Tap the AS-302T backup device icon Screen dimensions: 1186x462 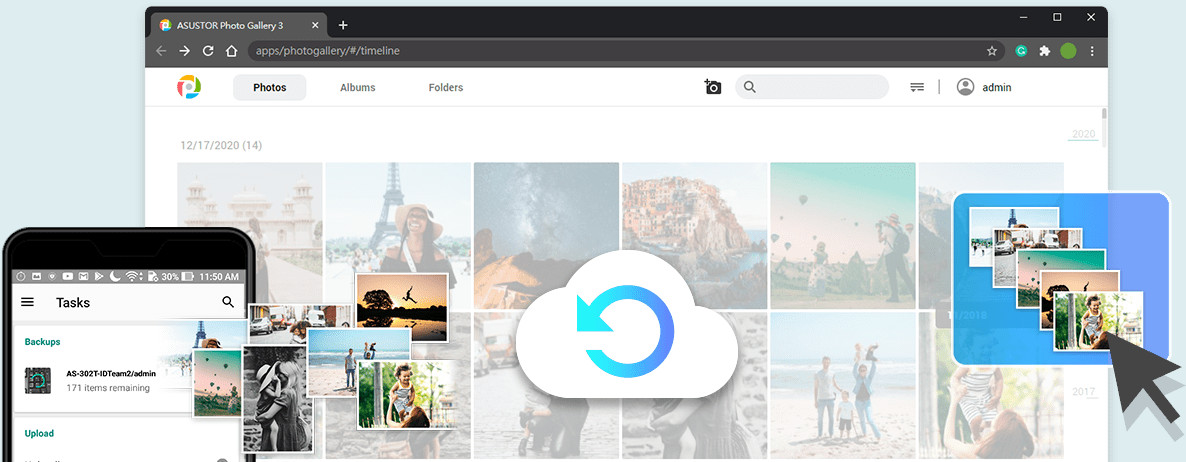click(x=38, y=380)
